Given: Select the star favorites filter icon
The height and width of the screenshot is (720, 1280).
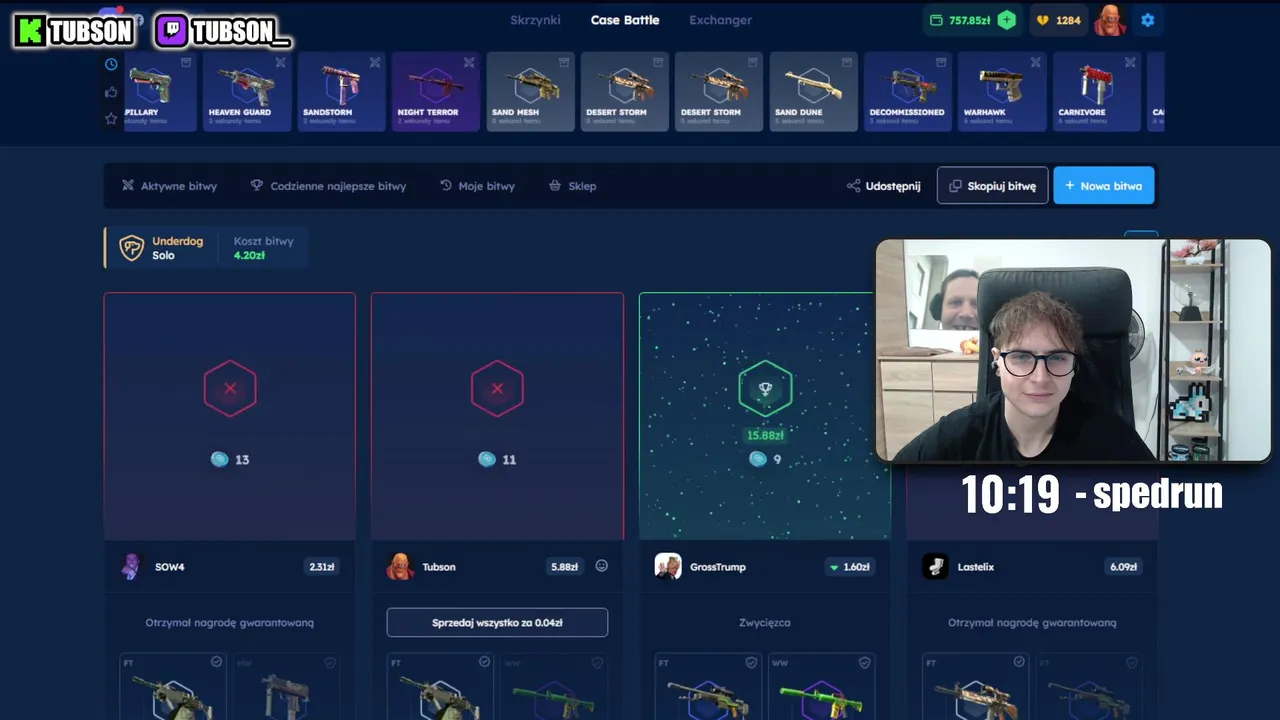Looking at the screenshot, I should 111,119.
